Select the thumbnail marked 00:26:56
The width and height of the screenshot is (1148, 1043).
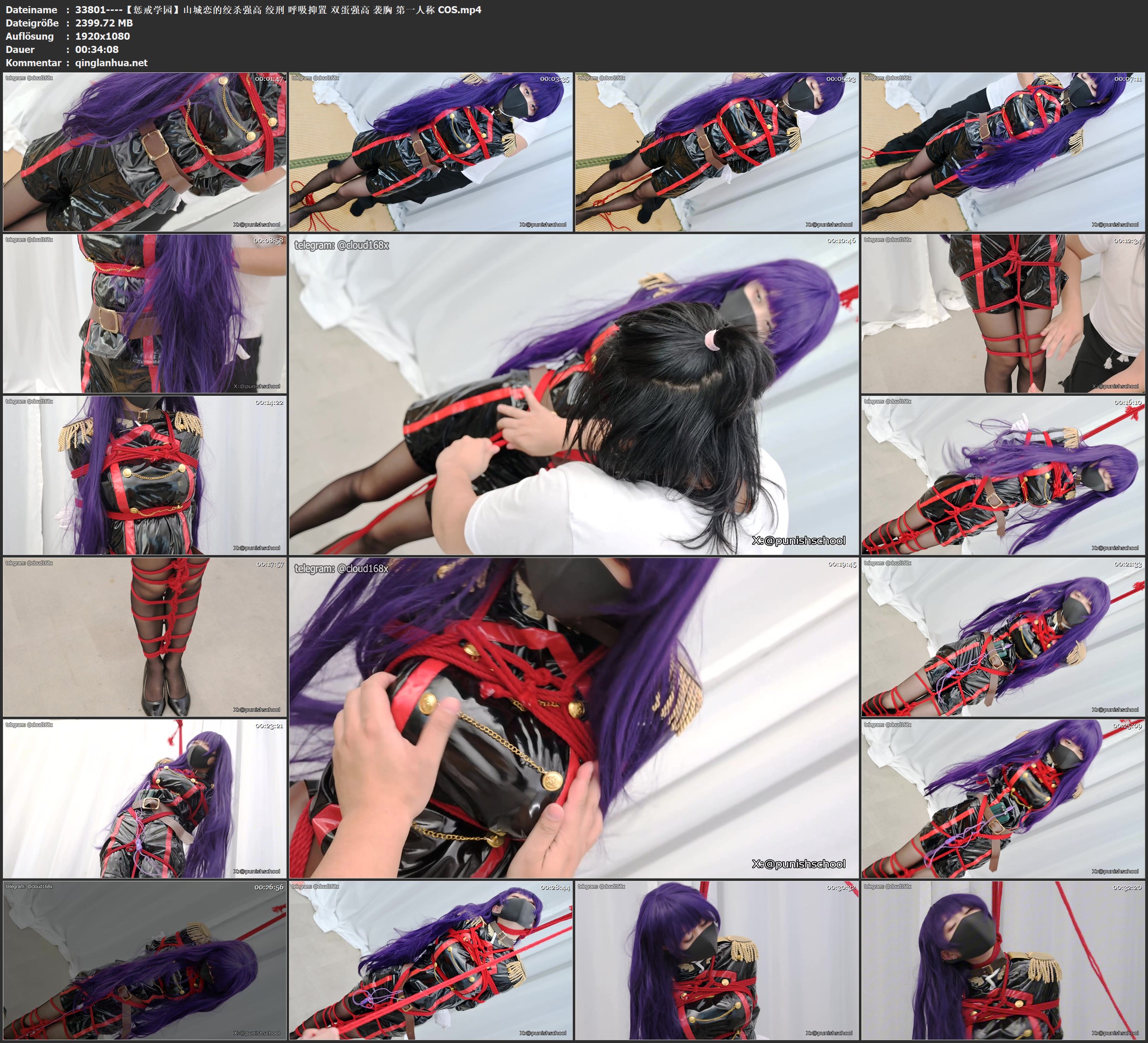[145, 960]
